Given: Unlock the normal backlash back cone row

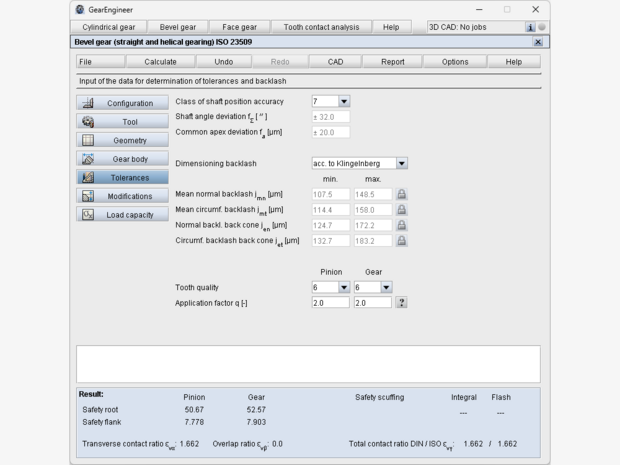Looking at the screenshot, I should [402, 226].
